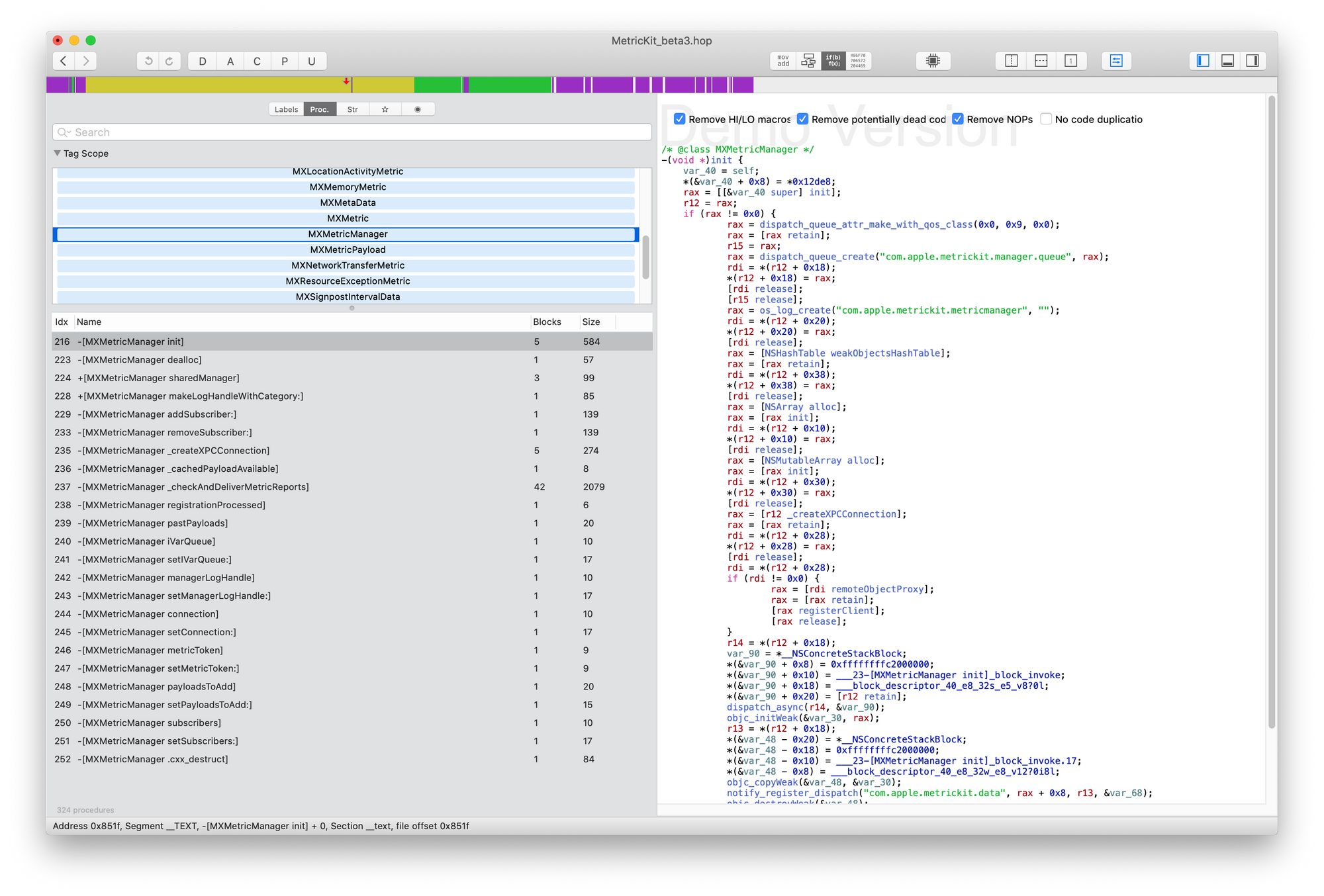Select -[MXMetricManager _createXPCConnection] procedure

[352, 451]
